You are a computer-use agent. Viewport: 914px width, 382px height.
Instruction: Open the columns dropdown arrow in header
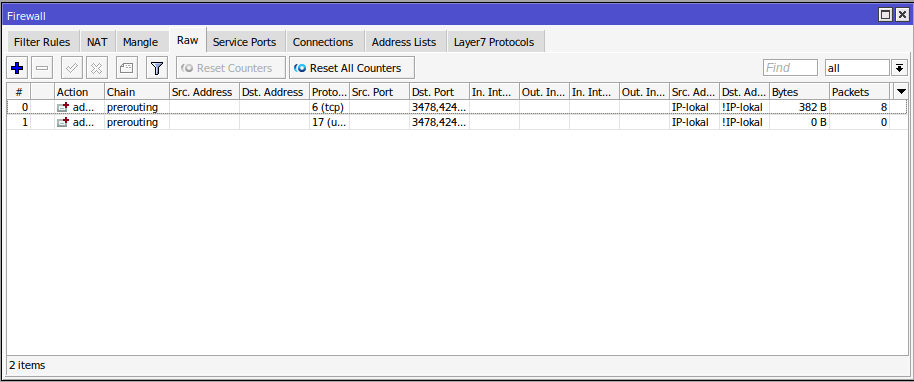tap(902, 92)
